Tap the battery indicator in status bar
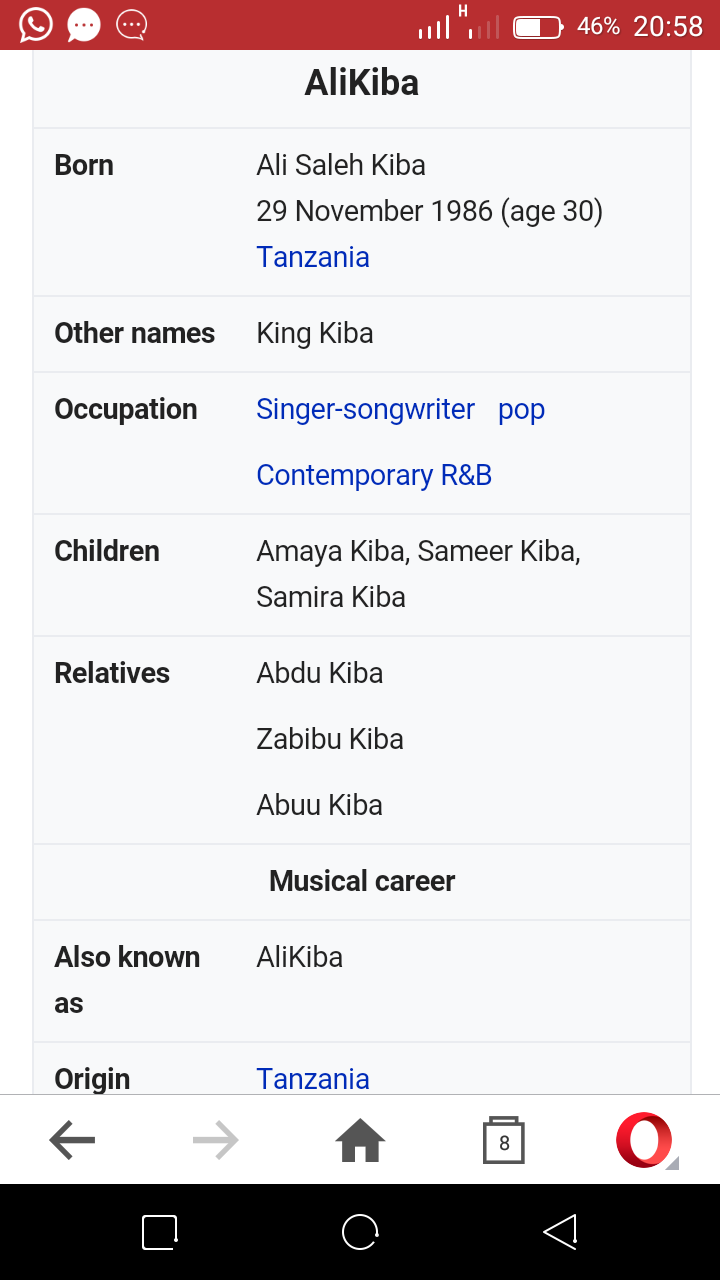 coord(538,27)
